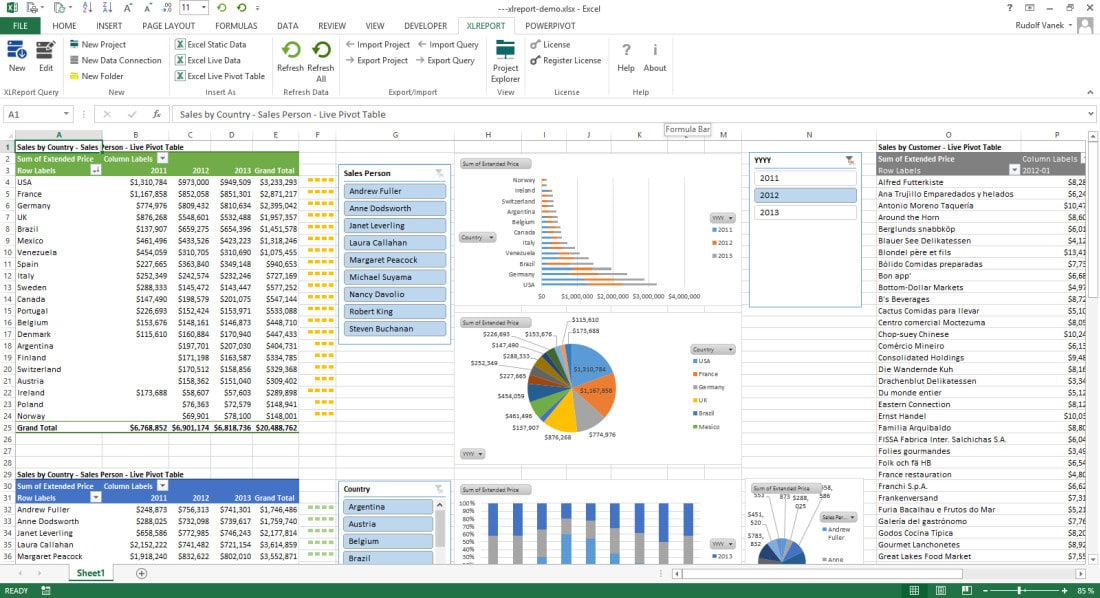The width and height of the screenshot is (1100, 598).
Task: Open Column Labels filter in blue pivot table
Action: [162, 486]
